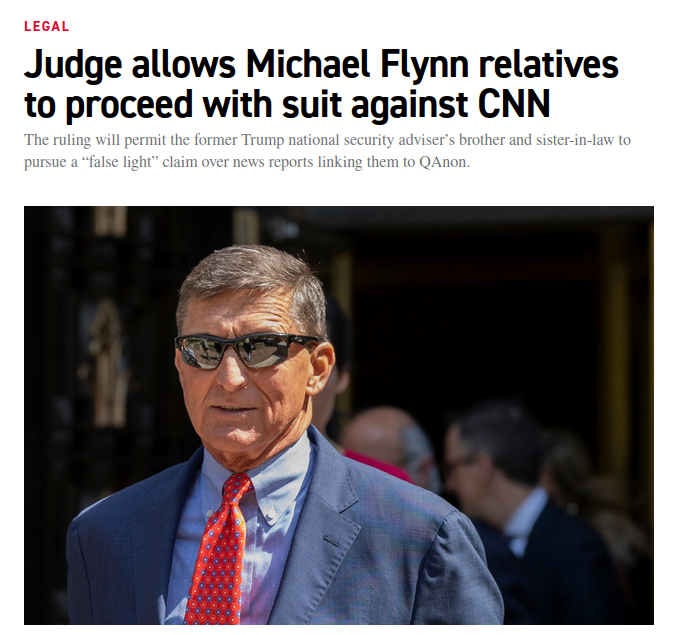Click the Michael Flynn article headline
The height and width of the screenshot is (635, 692).
pyautogui.click(x=321, y=84)
